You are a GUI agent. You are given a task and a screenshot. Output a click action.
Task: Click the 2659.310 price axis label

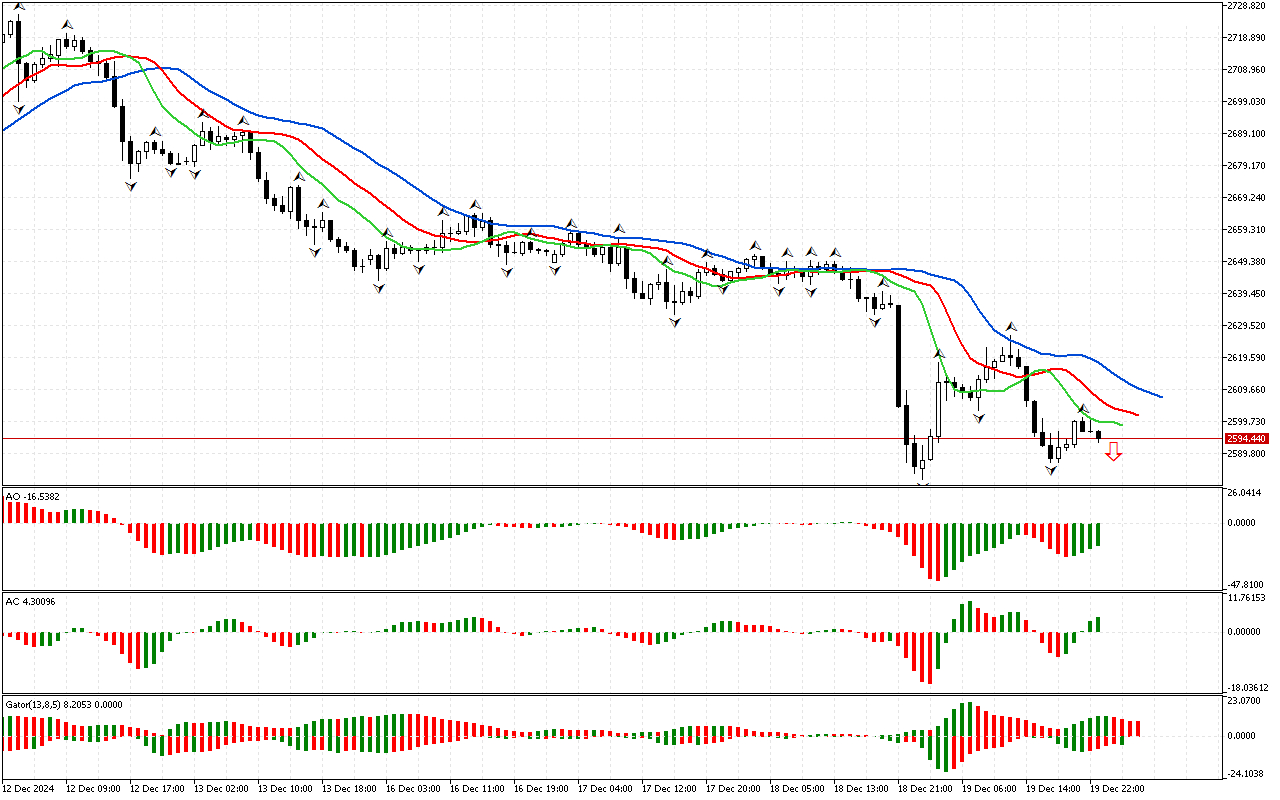pyautogui.click(x=1248, y=230)
